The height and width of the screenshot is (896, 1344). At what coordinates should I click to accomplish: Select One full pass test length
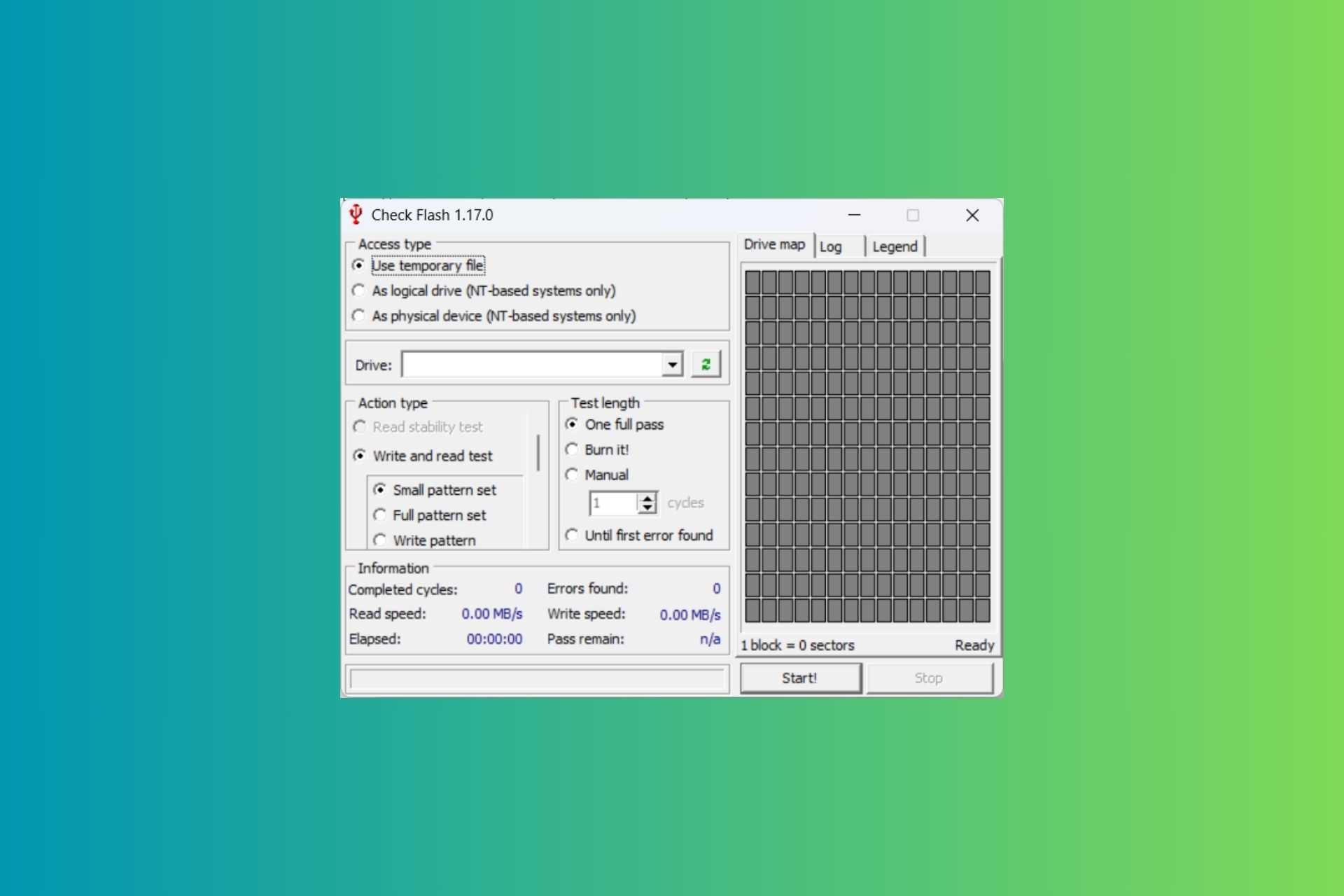(573, 424)
